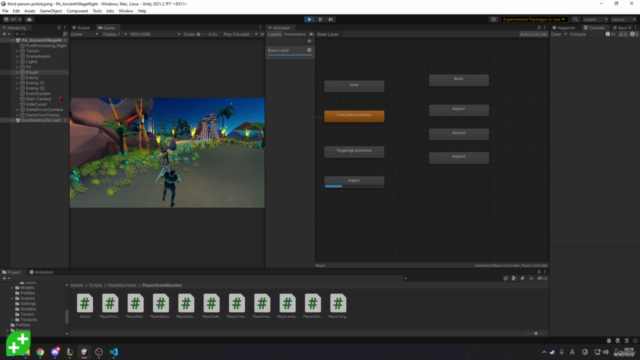This screenshot has height=360, width=640.
Task: Adjust the Game view Scale slider
Action: pos(202,34)
